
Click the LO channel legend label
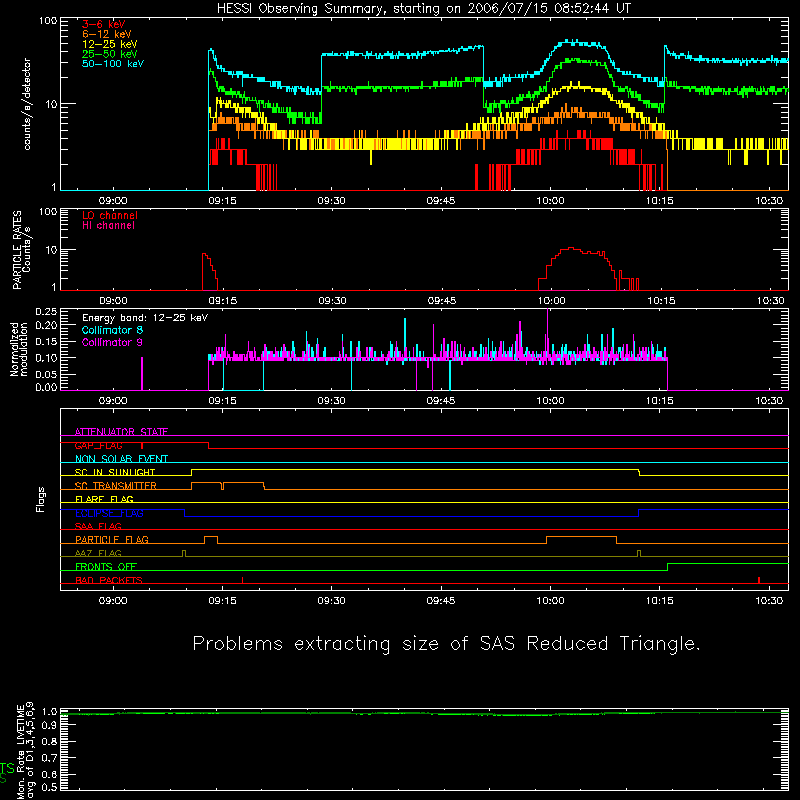pos(110,215)
